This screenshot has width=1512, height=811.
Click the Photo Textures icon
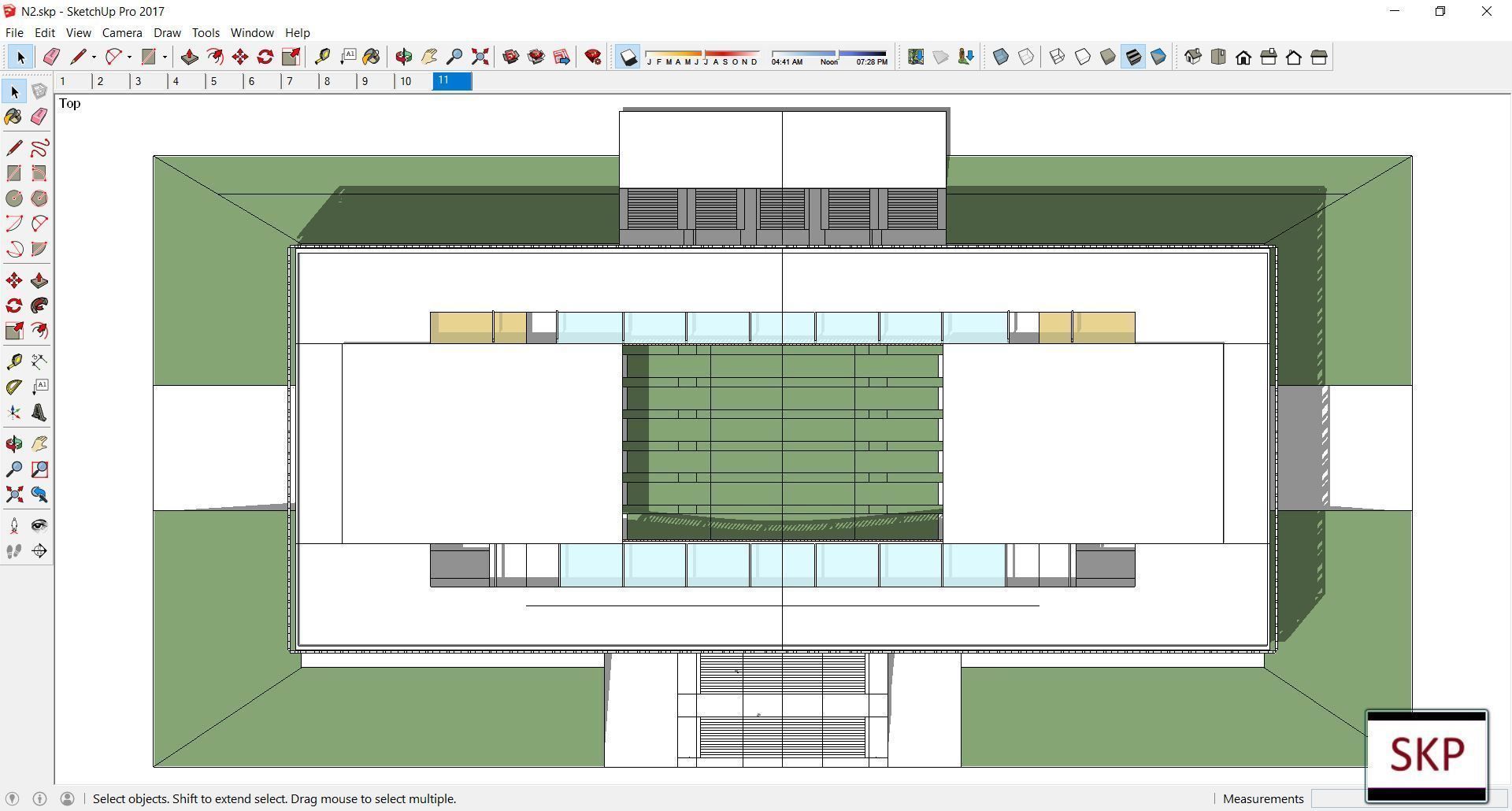(966, 57)
